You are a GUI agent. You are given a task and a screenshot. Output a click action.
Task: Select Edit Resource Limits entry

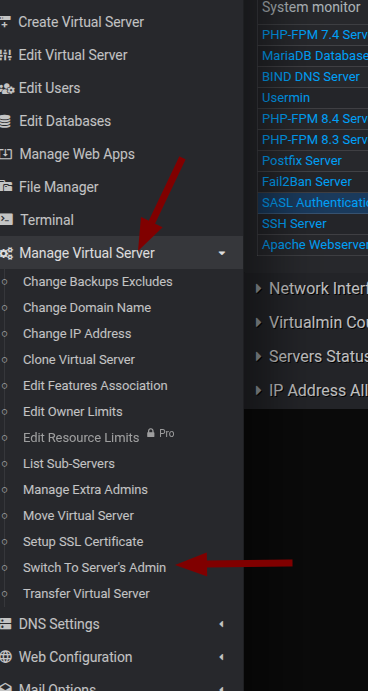81,438
